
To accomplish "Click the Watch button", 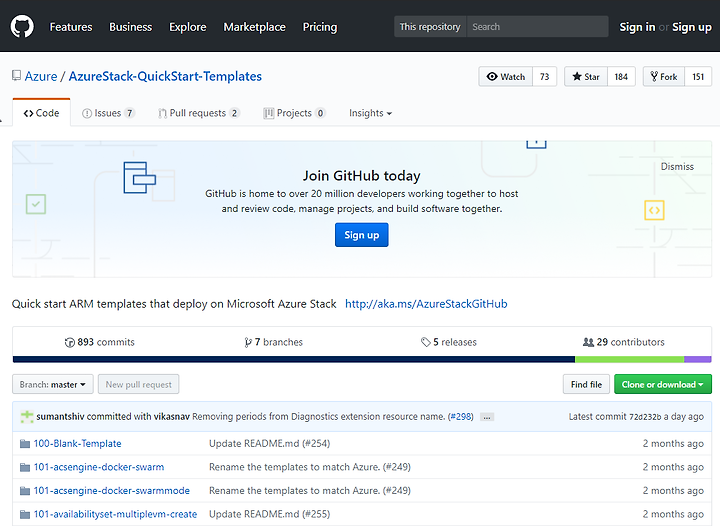I will 506,77.
